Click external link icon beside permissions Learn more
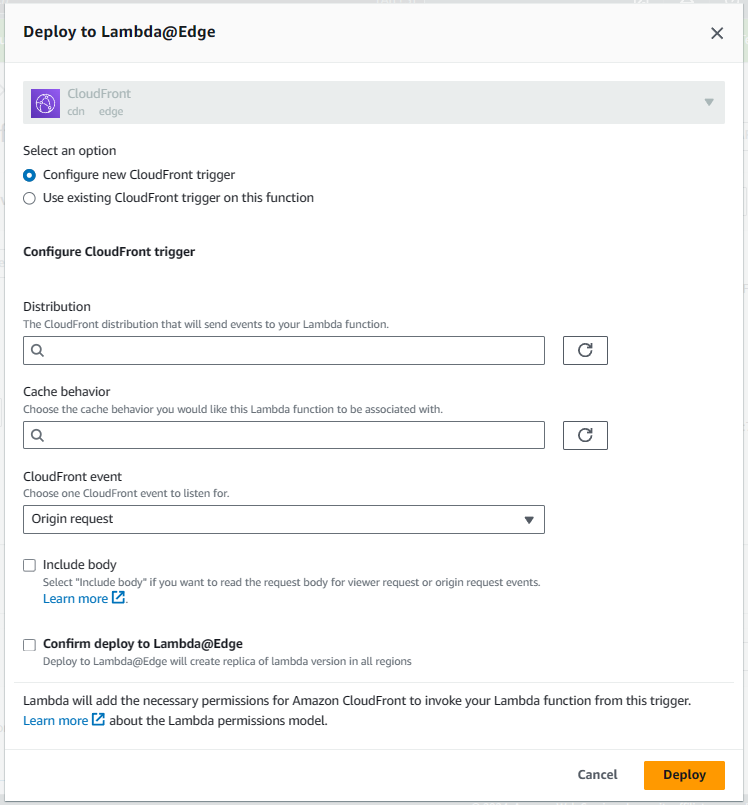 (x=98, y=720)
